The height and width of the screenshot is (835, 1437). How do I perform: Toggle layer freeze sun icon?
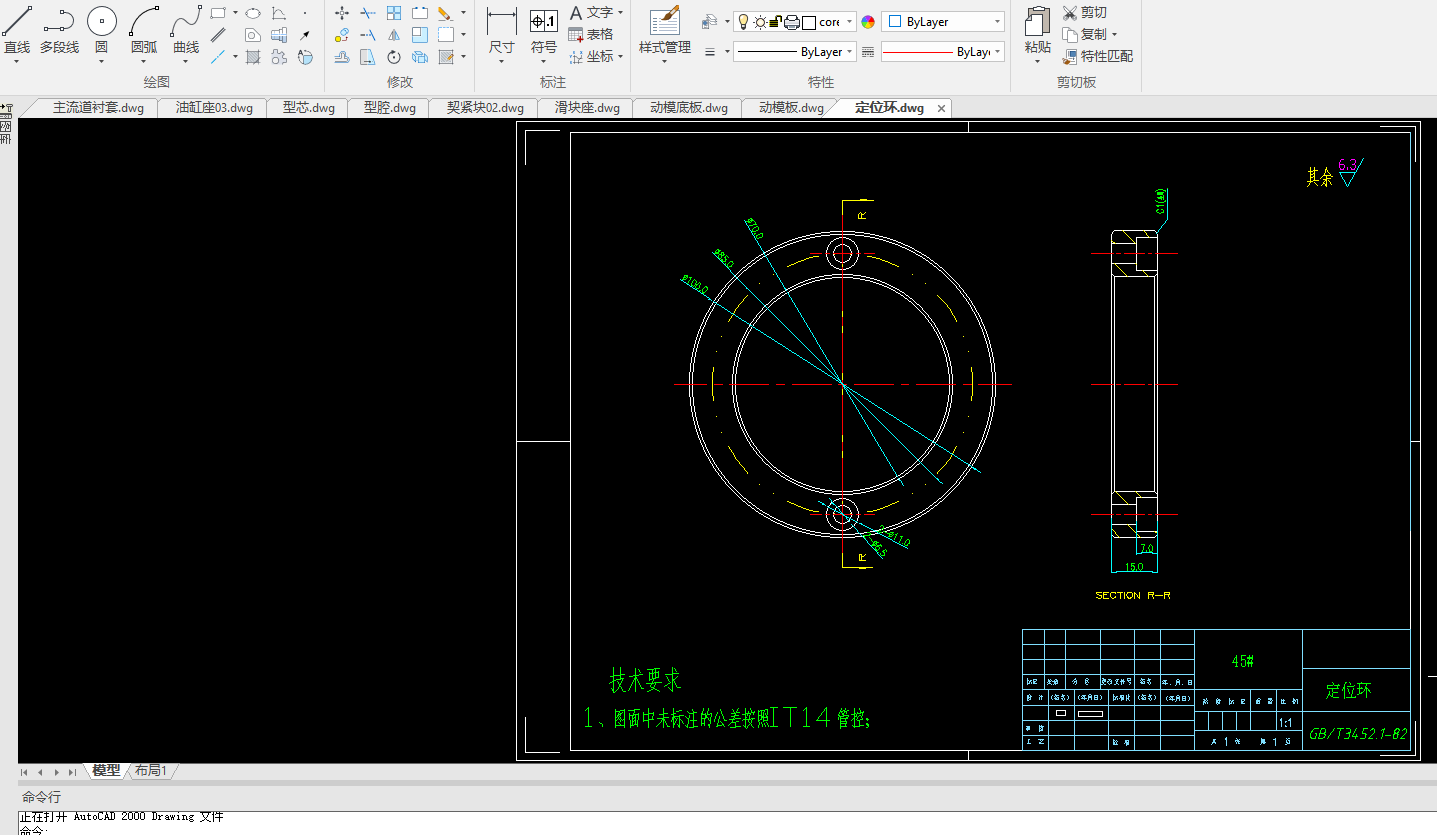(760, 22)
